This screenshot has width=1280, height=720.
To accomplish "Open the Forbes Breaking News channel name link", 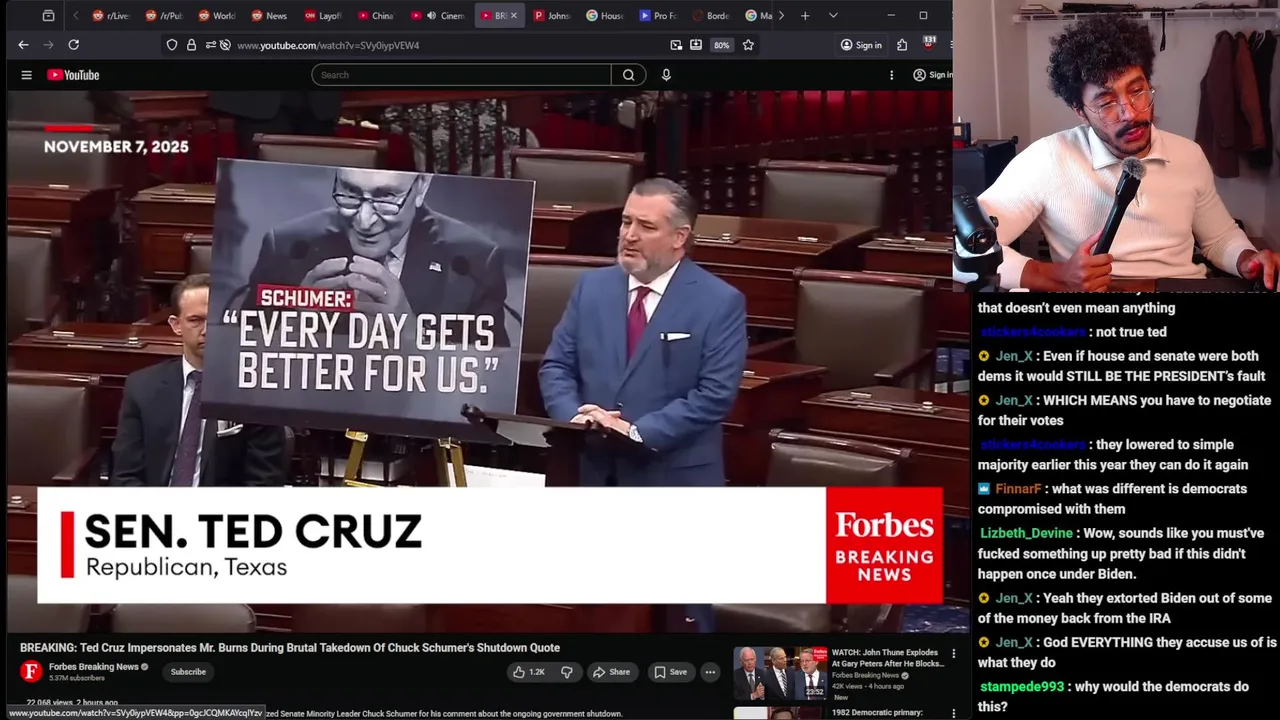I will (x=93, y=667).
